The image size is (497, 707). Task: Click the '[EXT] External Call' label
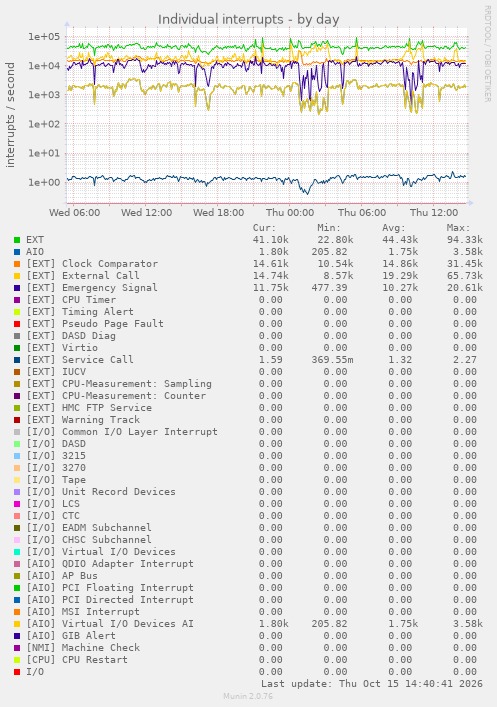click(83, 276)
